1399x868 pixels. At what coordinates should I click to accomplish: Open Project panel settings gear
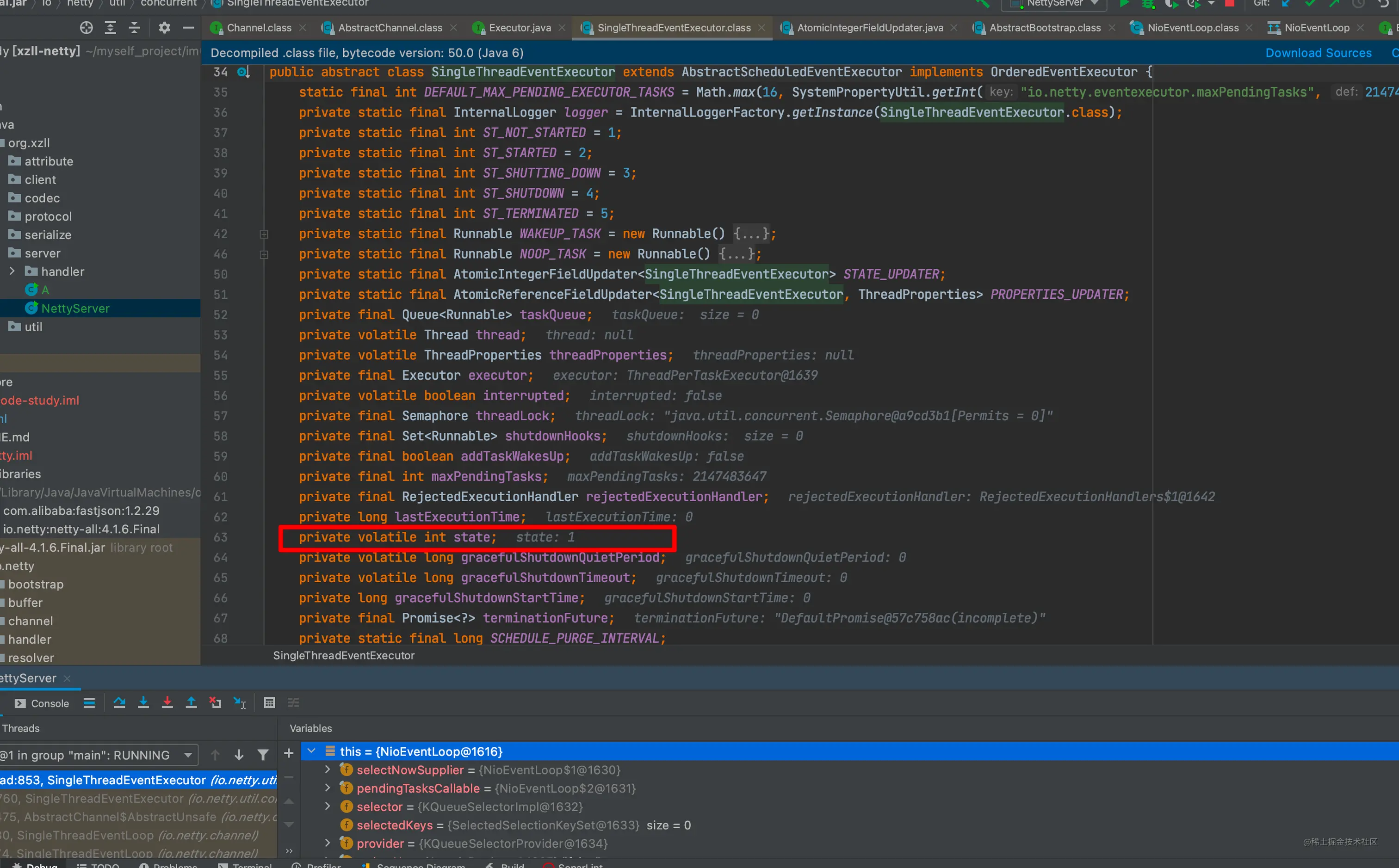164,27
